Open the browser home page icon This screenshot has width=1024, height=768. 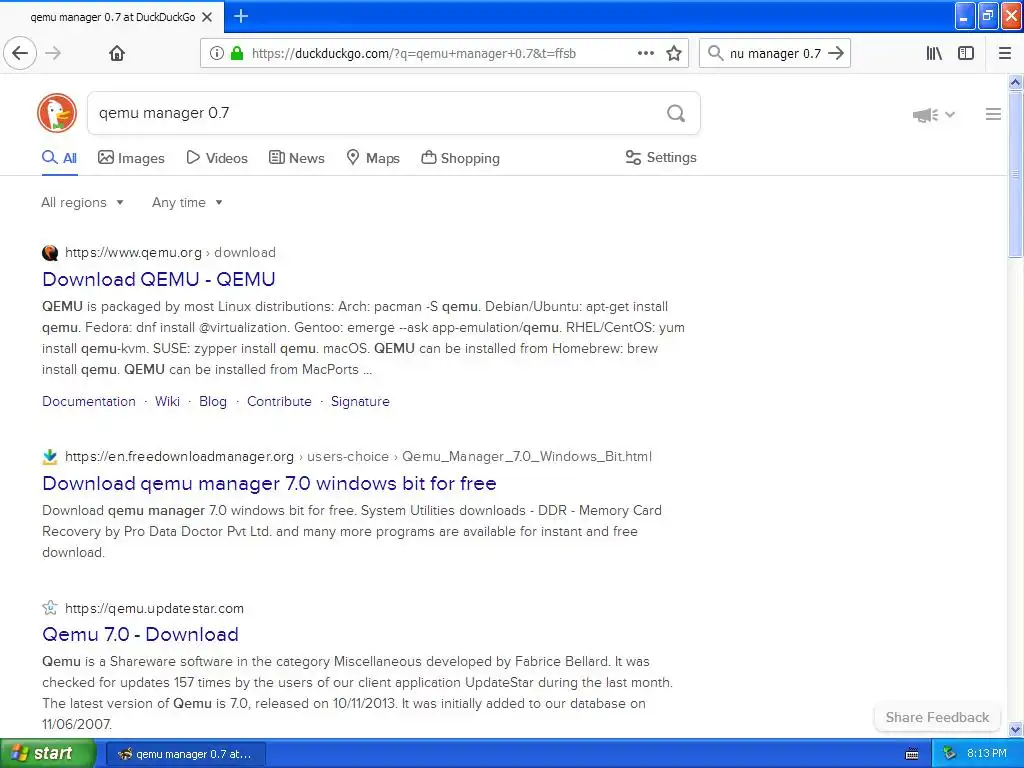coord(117,53)
